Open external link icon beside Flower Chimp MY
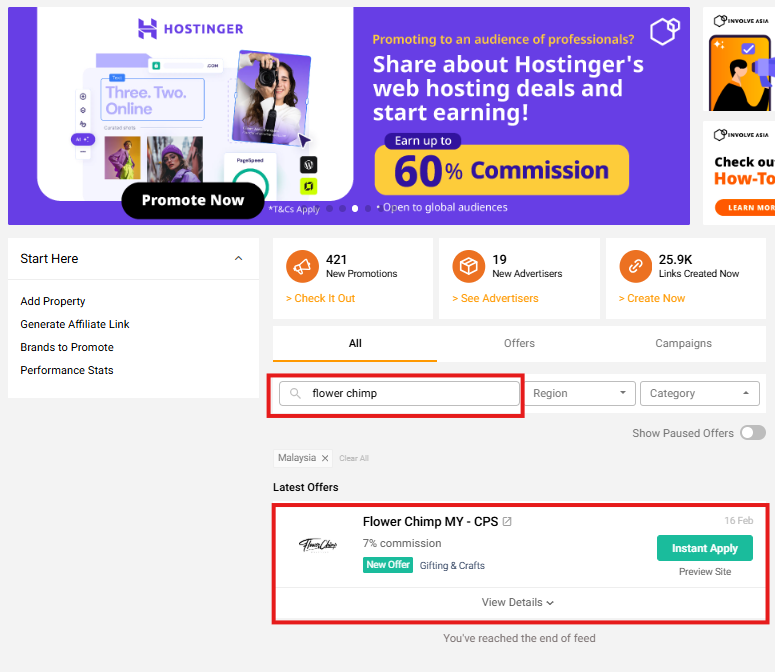 tap(507, 521)
